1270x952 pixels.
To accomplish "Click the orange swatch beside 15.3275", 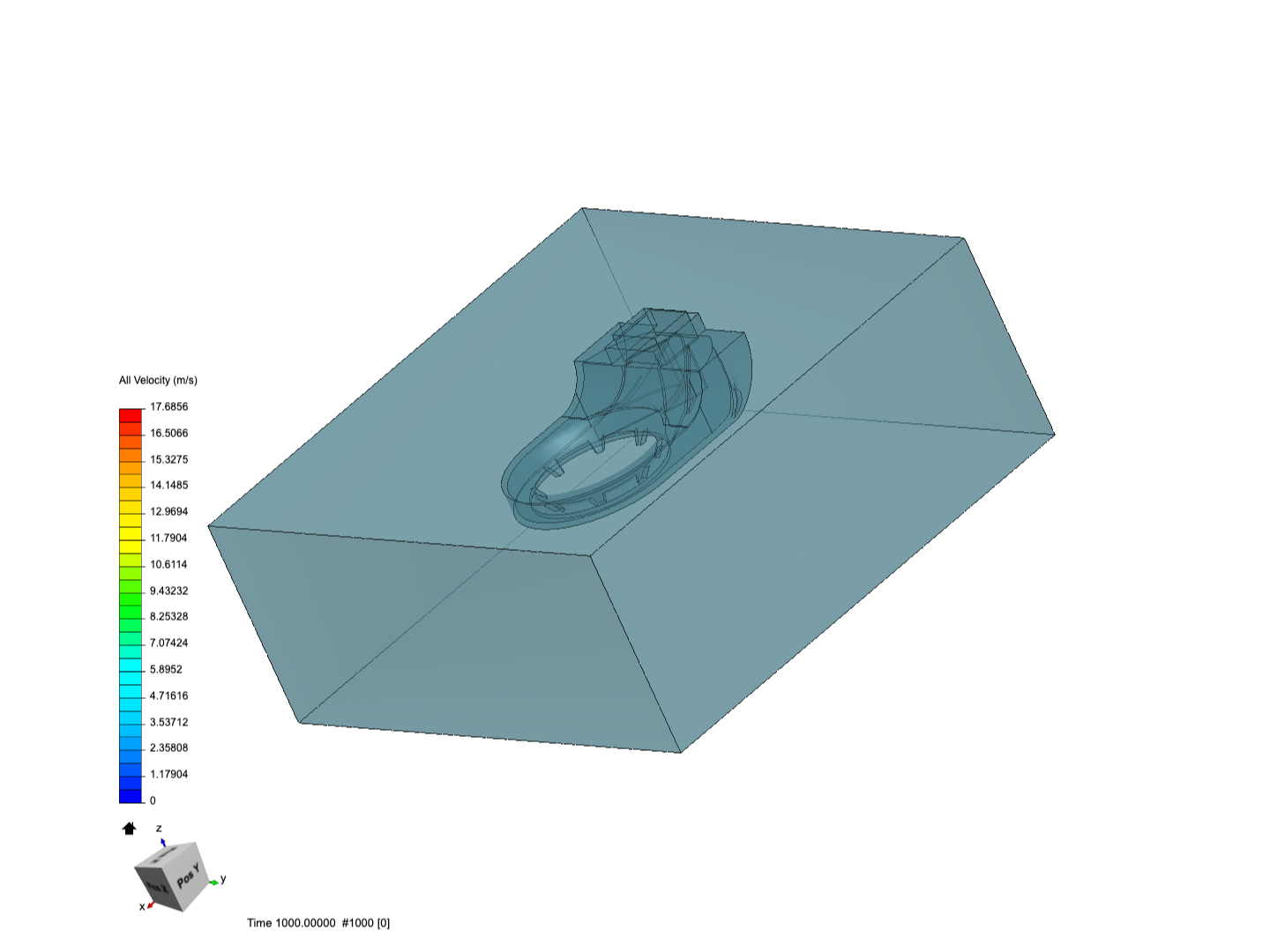I will pos(131,455).
